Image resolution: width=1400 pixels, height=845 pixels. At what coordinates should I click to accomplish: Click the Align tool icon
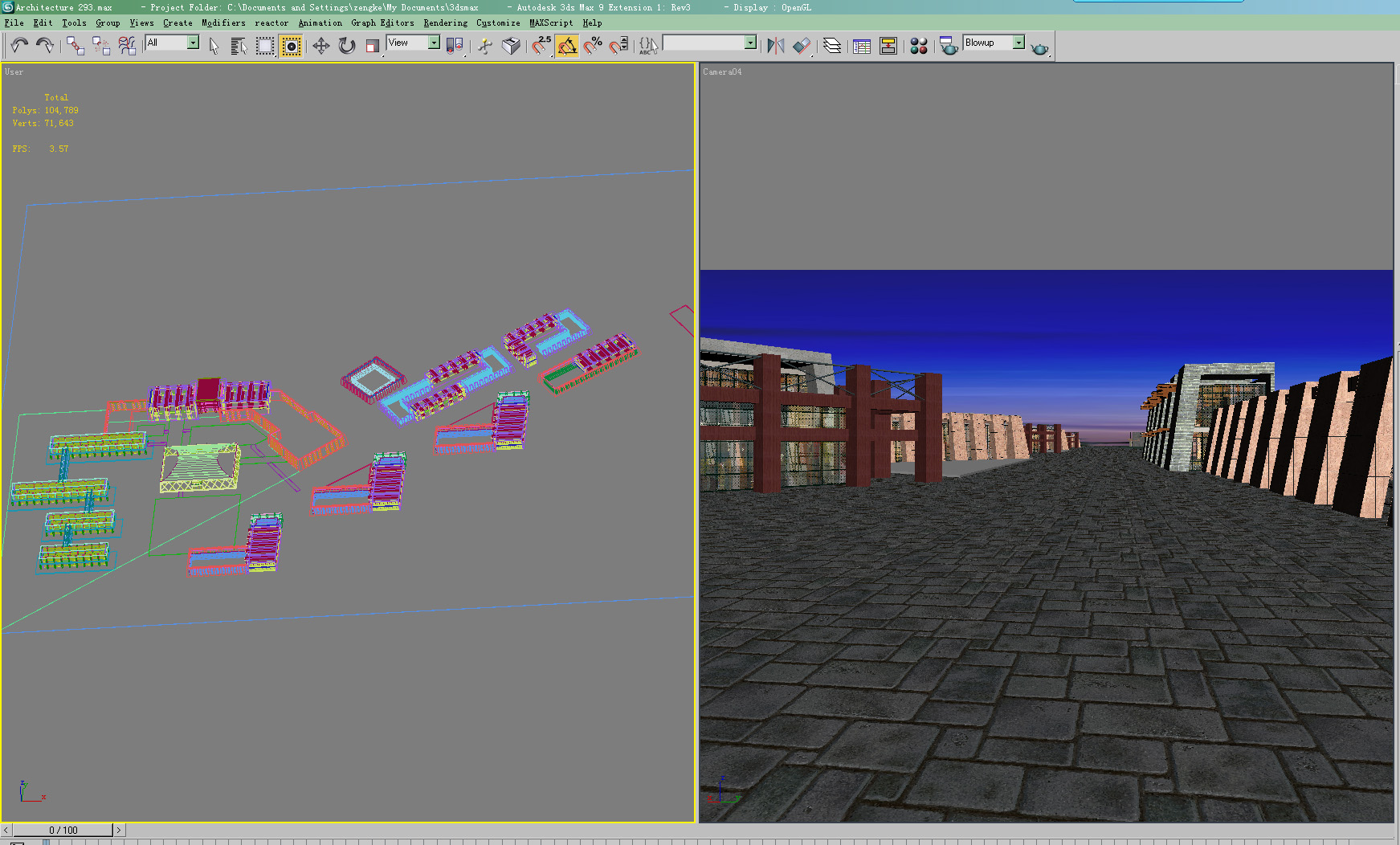click(802, 46)
